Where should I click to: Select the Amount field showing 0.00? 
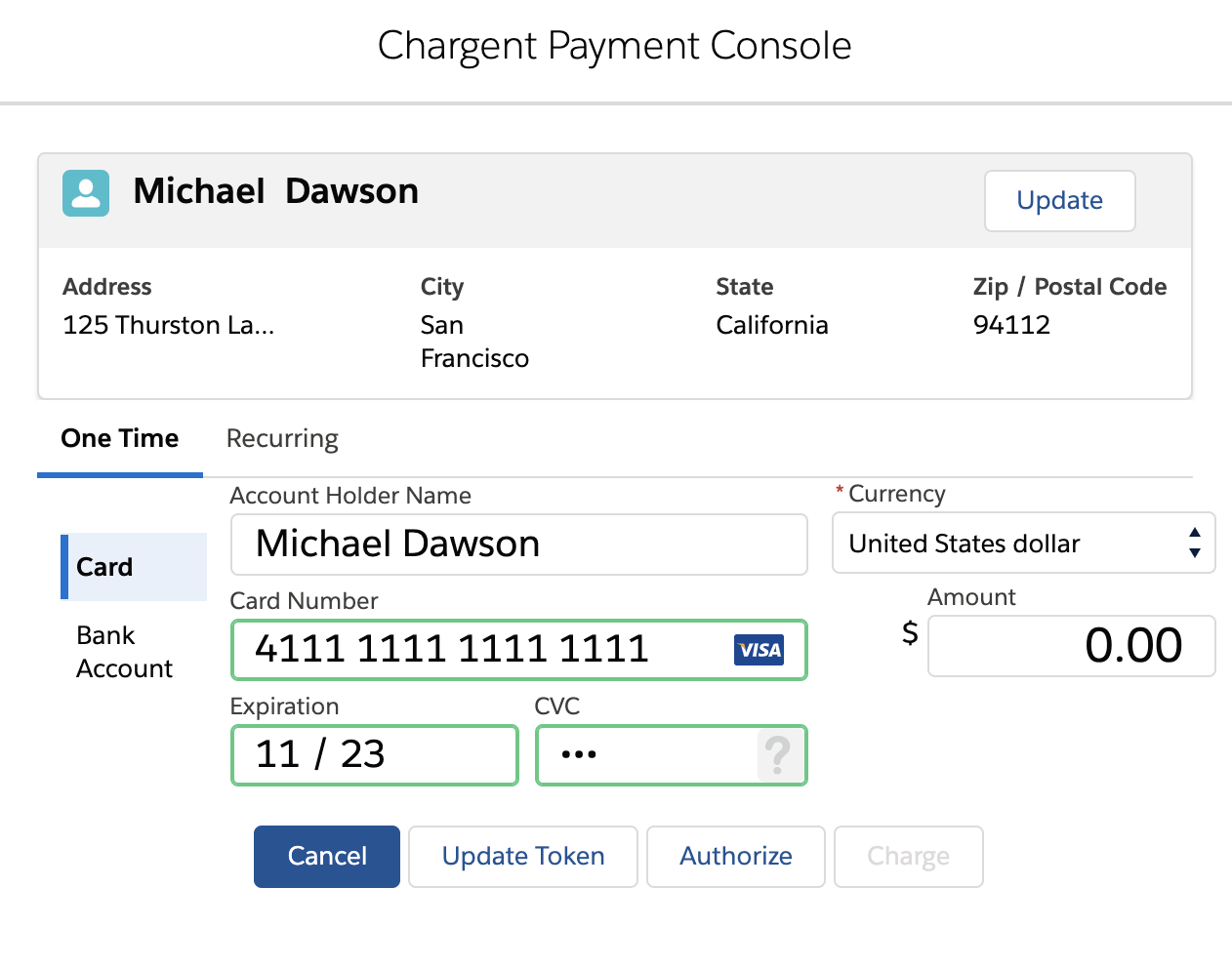click(x=1071, y=646)
